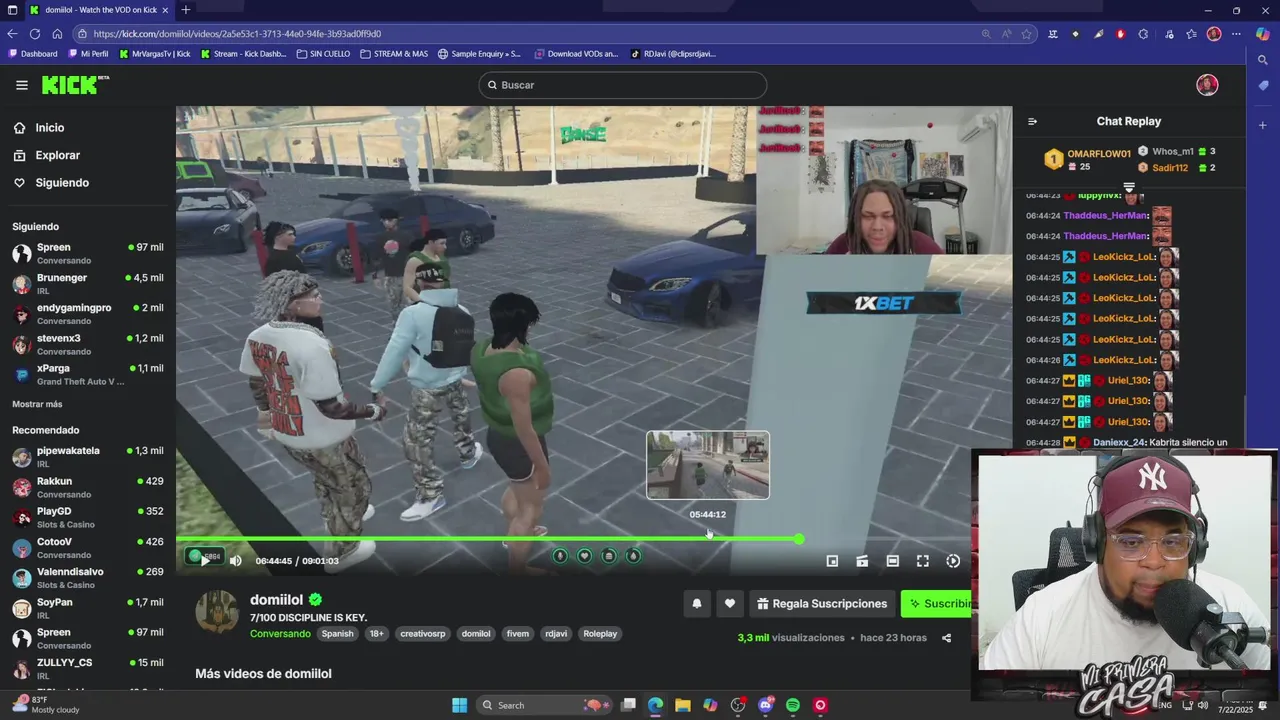The image size is (1280, 720).
Task: Select the Spanish tag
Action: 338,633
